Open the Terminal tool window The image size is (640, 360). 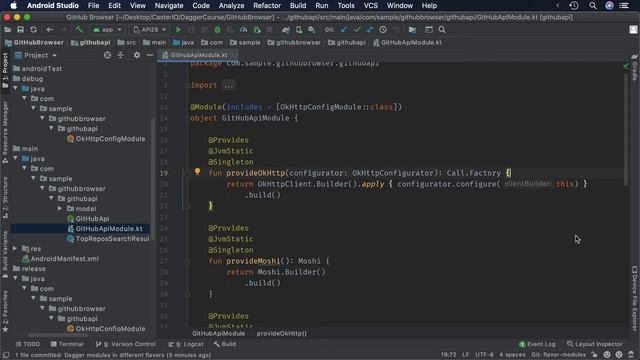[67, 344]
